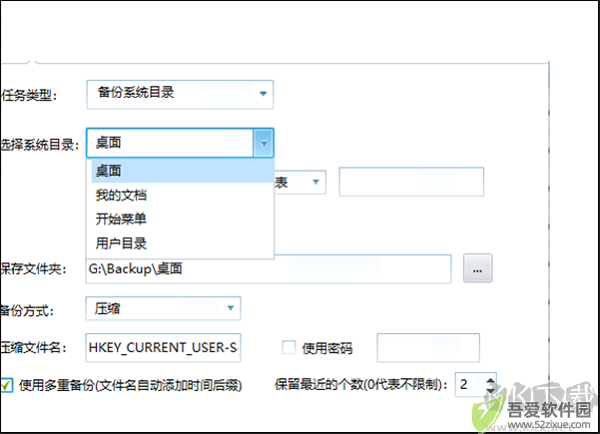Open the 任务类型 dropdown arrow
This screenshot has height=434, width=600.
[263, 94]
